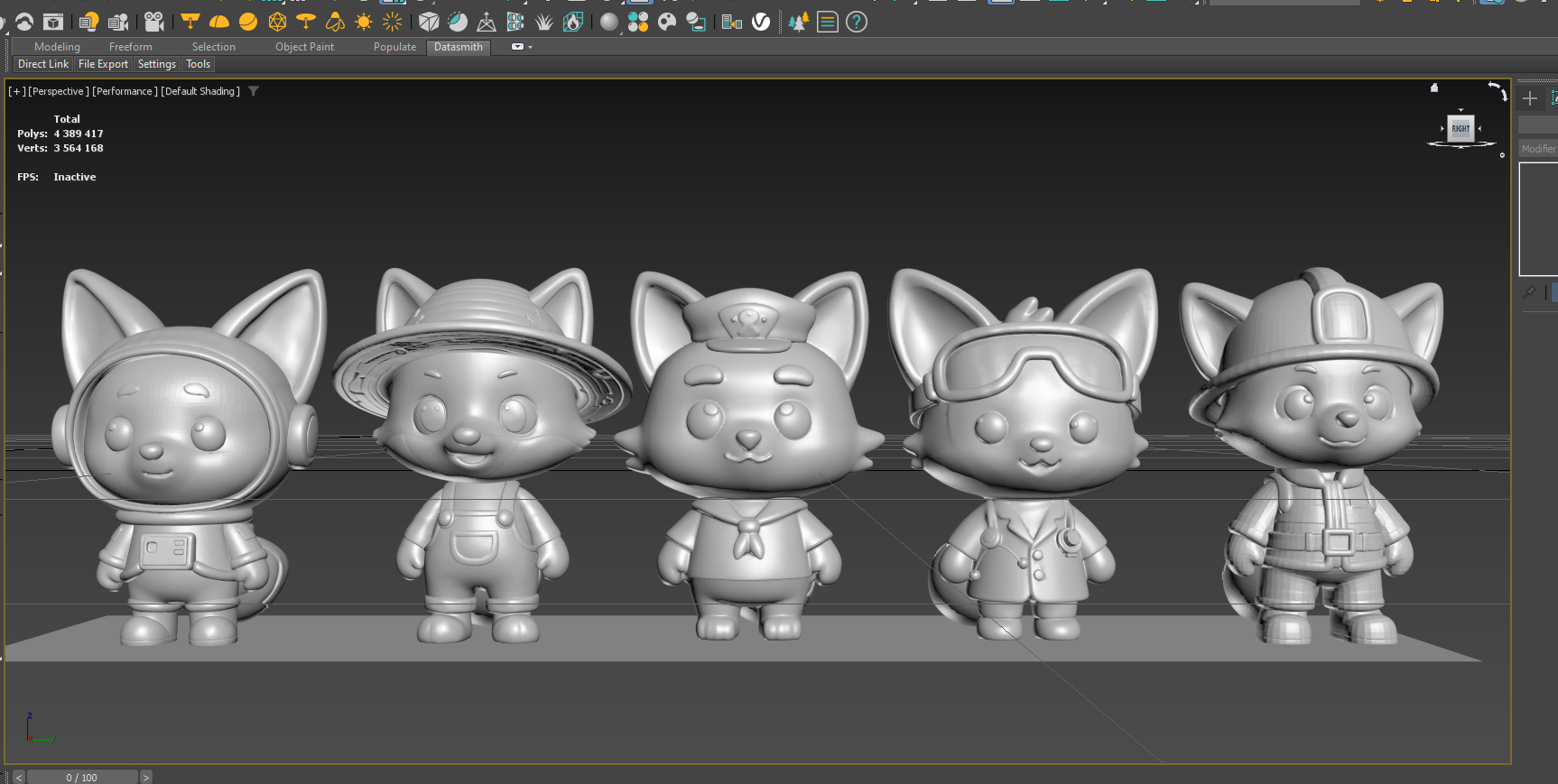The image size is (1558, 784).
Task: Click the yellow list lines icon
Action: point(827,22)
